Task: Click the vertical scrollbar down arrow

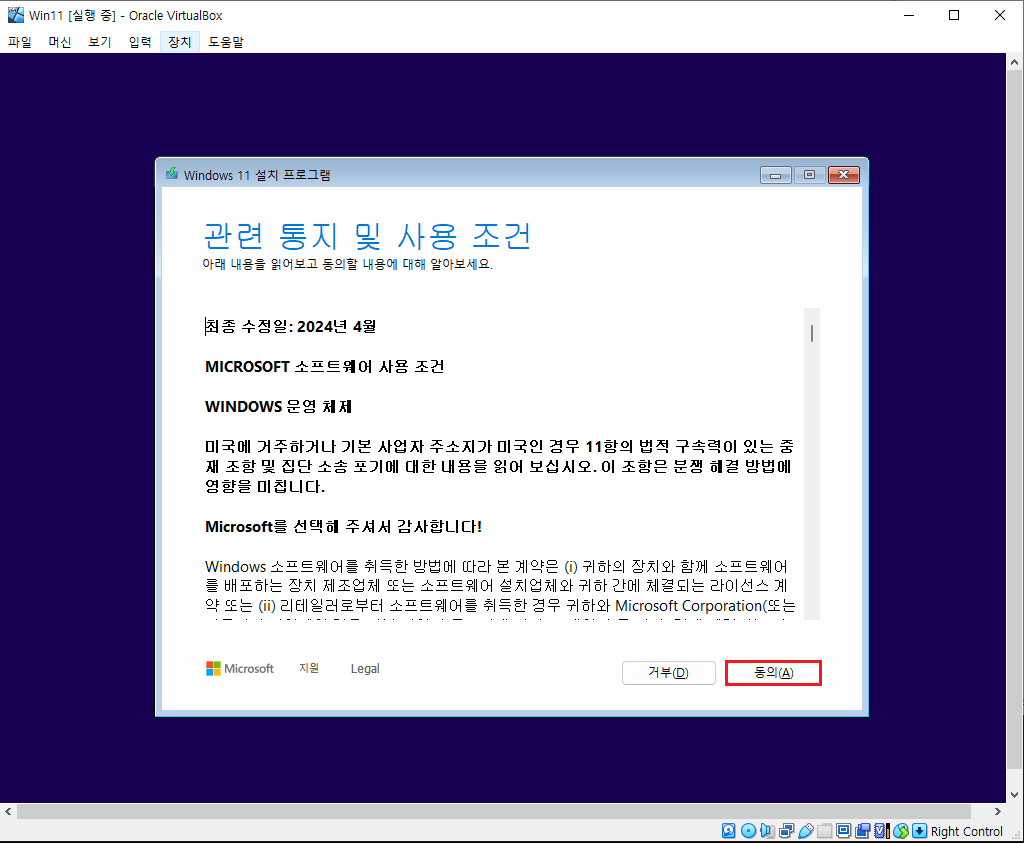Action: point(1014,795)
